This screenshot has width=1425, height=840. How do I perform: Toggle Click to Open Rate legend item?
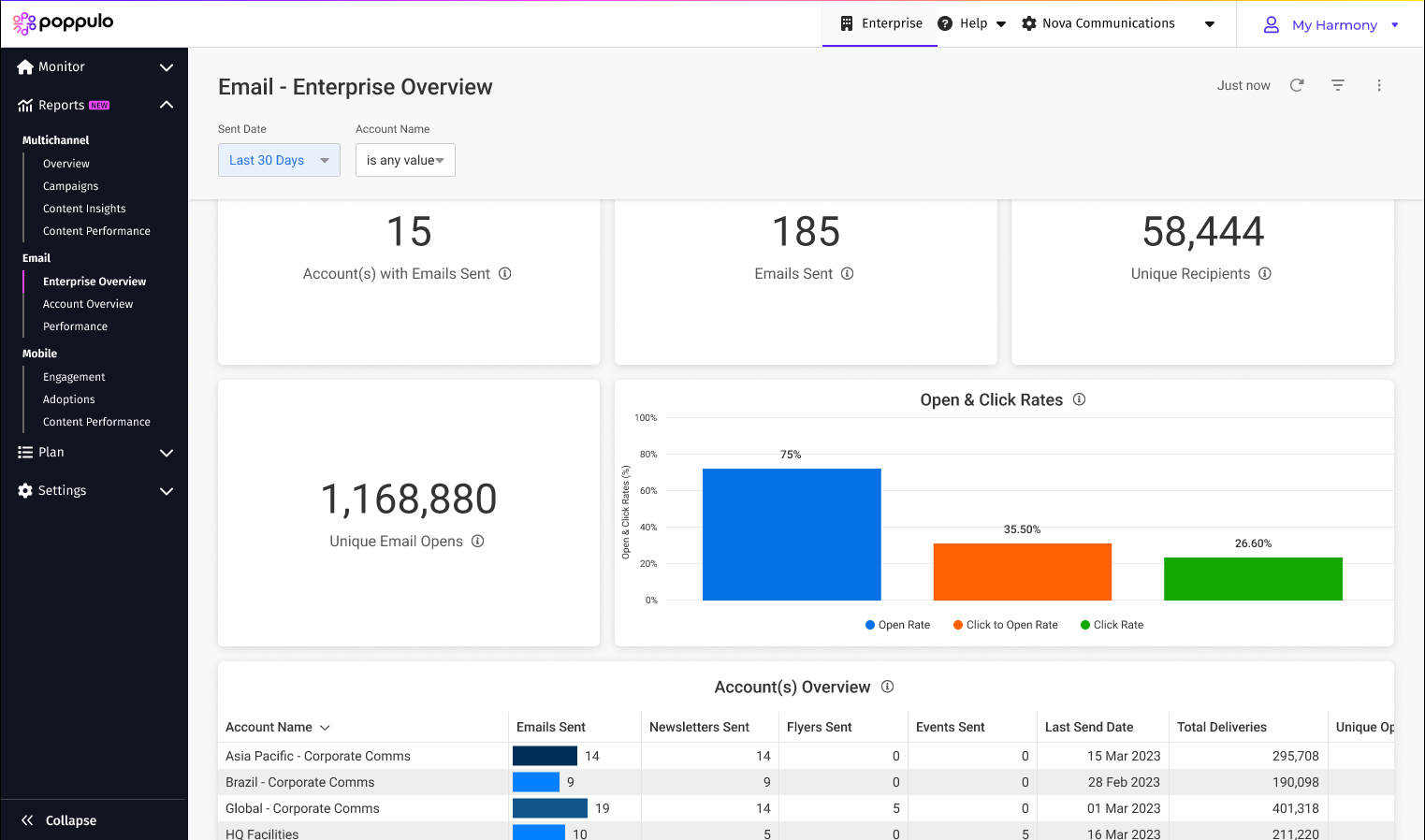(x=1006, y=625)
